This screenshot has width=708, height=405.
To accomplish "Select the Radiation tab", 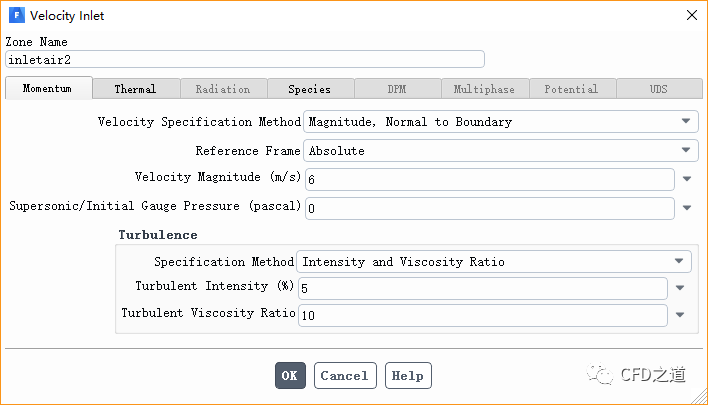I will click(x=222, y=89).
